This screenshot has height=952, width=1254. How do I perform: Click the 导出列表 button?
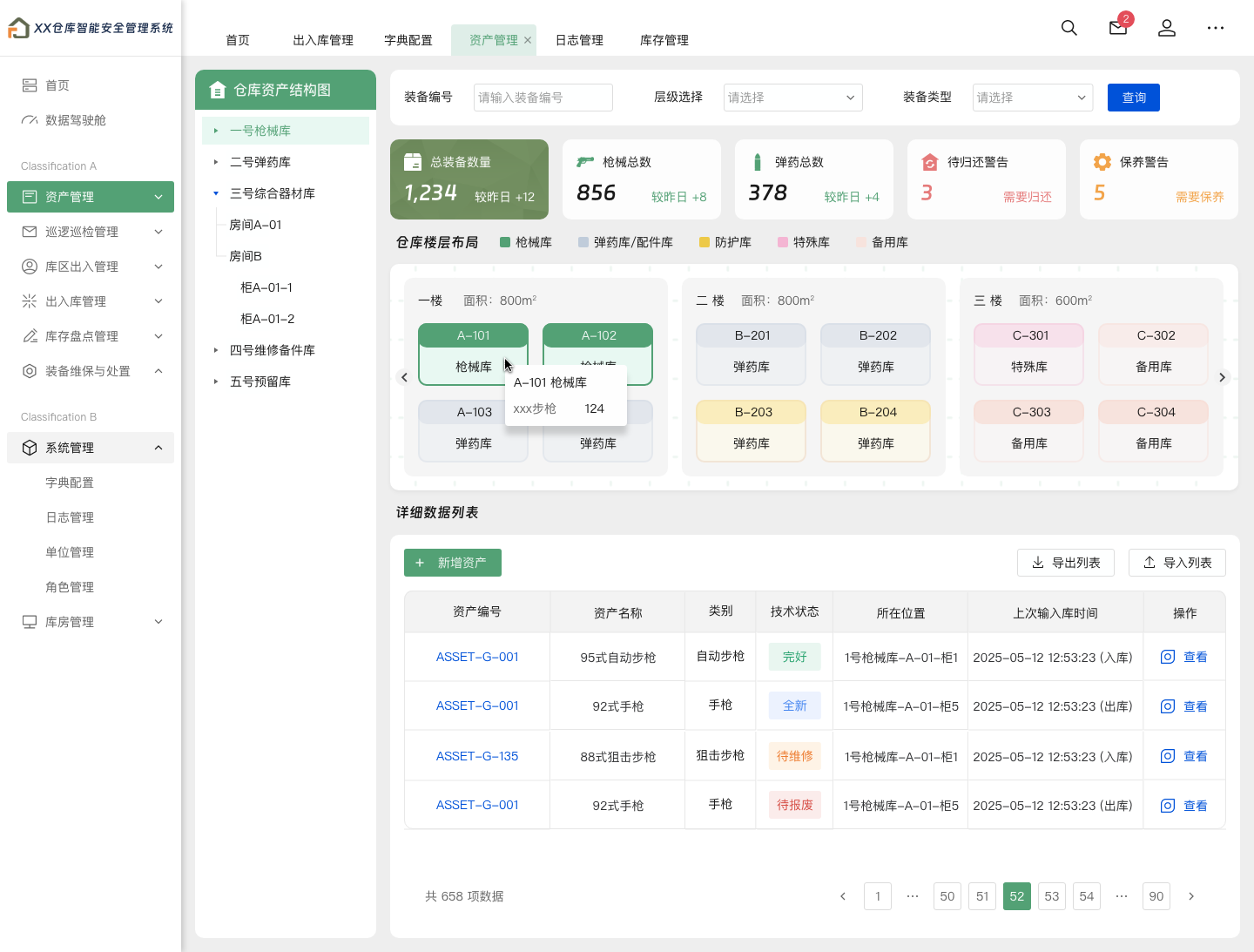1066,563
